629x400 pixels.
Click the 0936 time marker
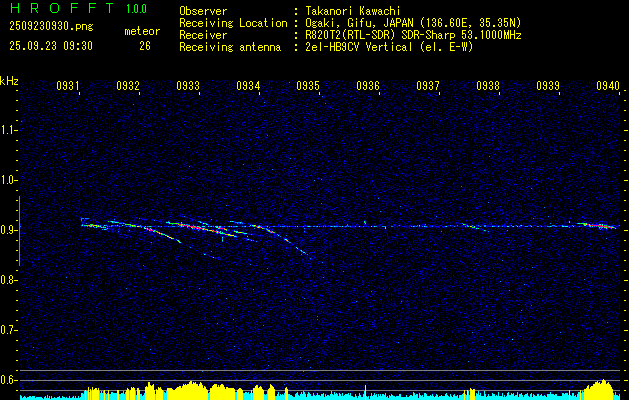368,85
